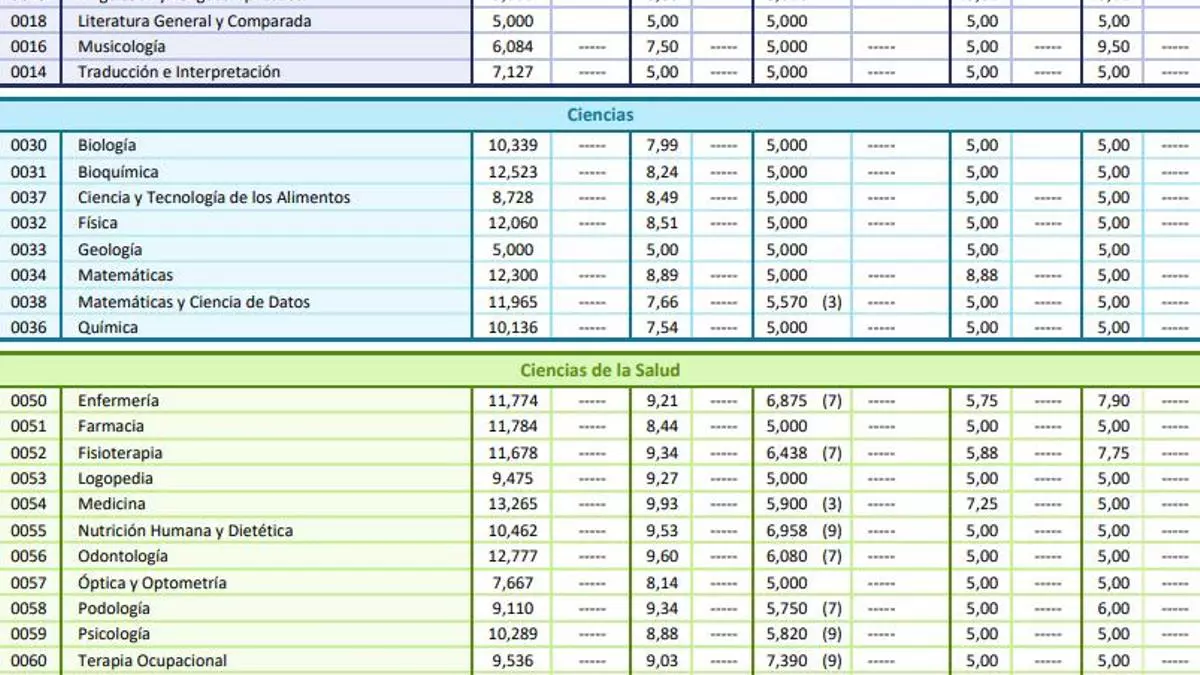Click code '0037' in the Alimentos row

point(28,197)
